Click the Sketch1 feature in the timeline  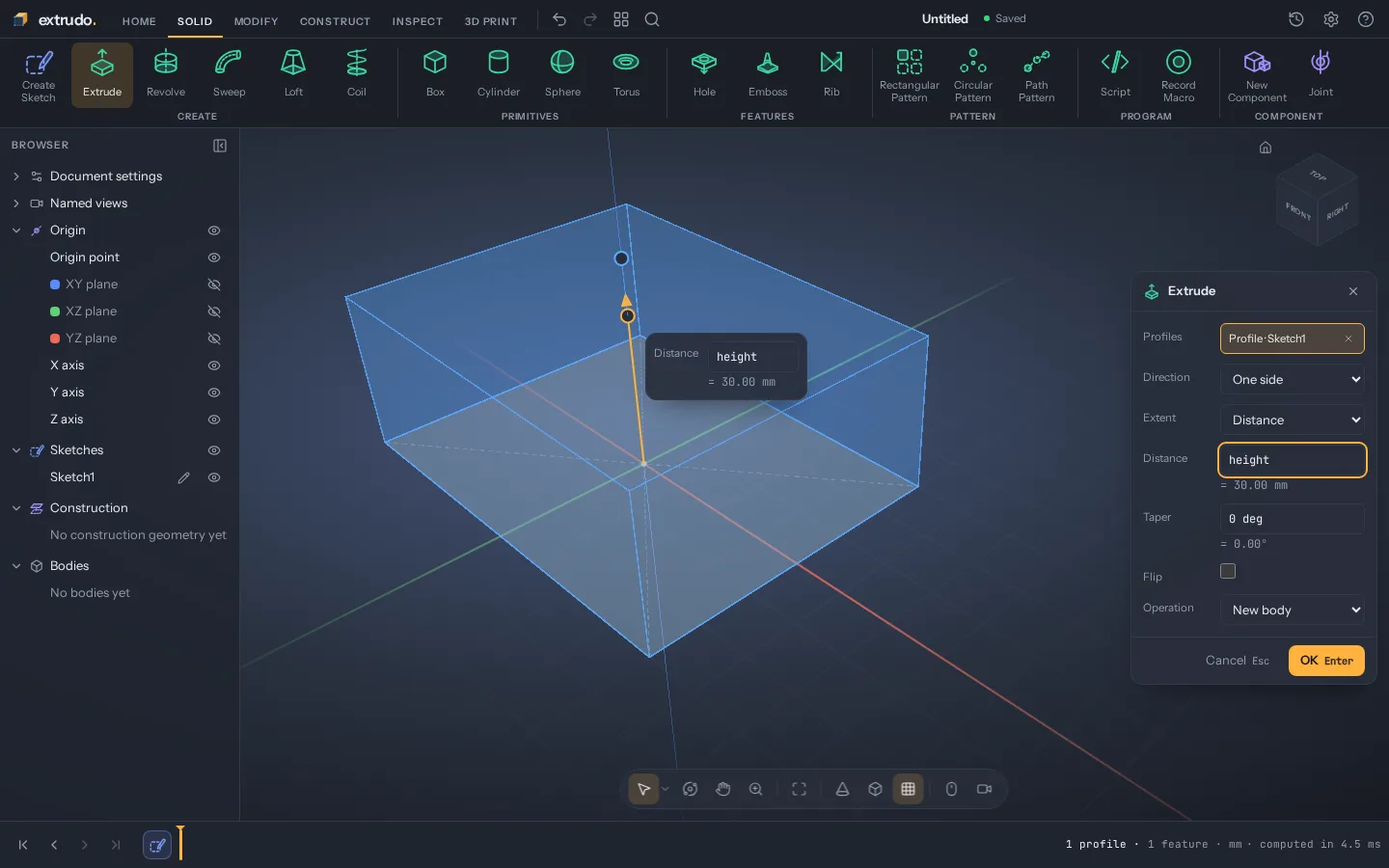coord(157,845)
